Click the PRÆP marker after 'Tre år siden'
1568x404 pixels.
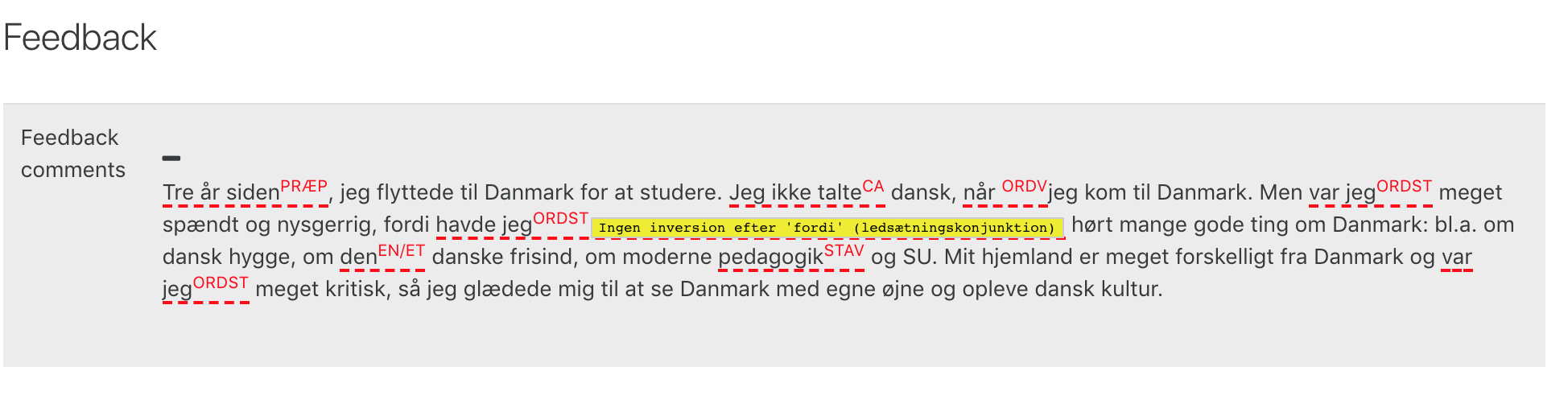(x=303, y=187)
